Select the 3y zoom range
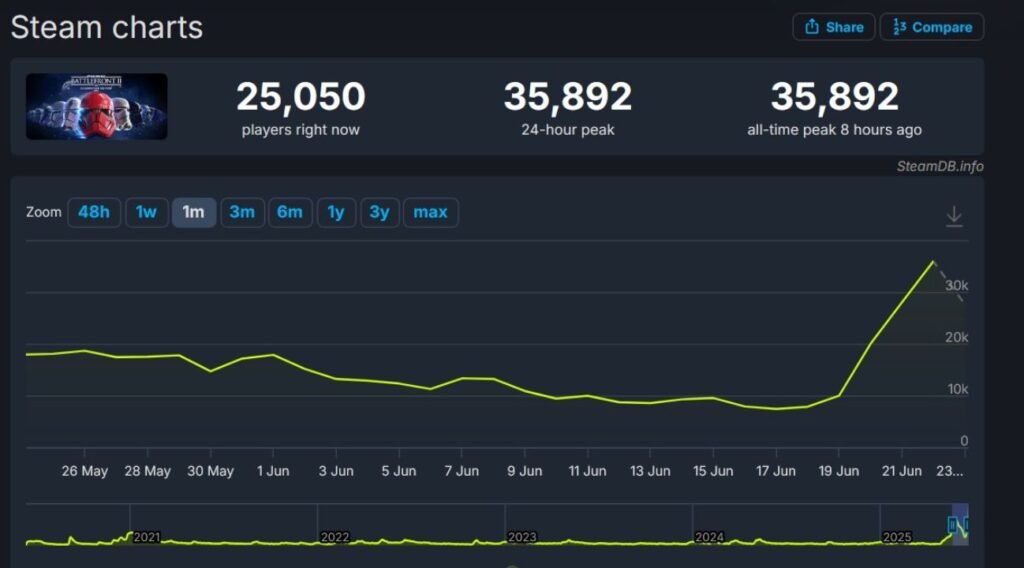Screen dimensions: 1024x568 click(x=379, y=212)
